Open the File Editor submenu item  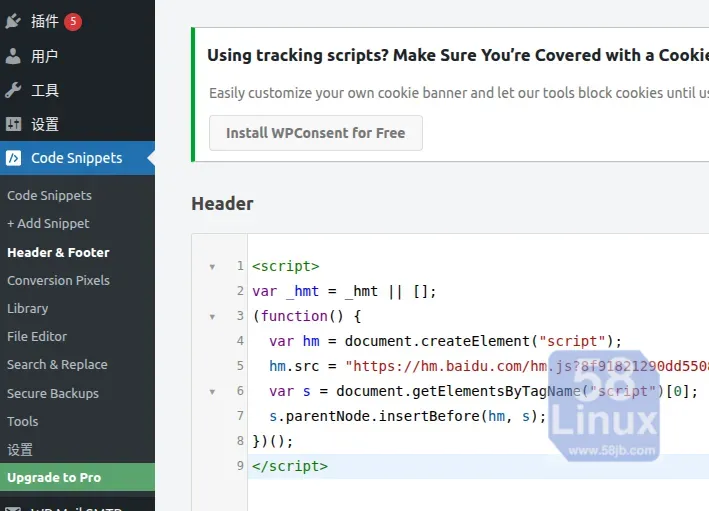coord(37,336)
